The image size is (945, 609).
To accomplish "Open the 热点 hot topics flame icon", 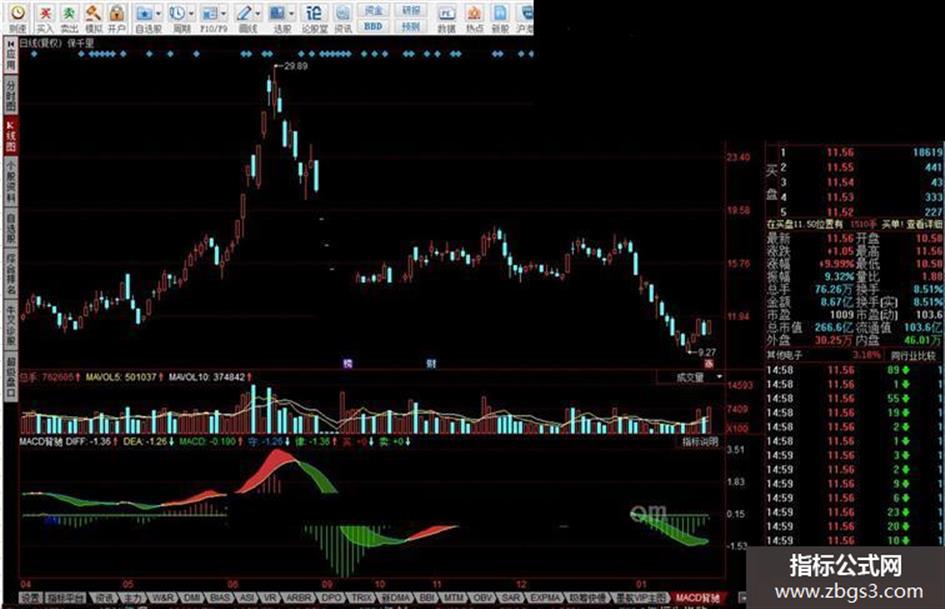I will [474, 17].
